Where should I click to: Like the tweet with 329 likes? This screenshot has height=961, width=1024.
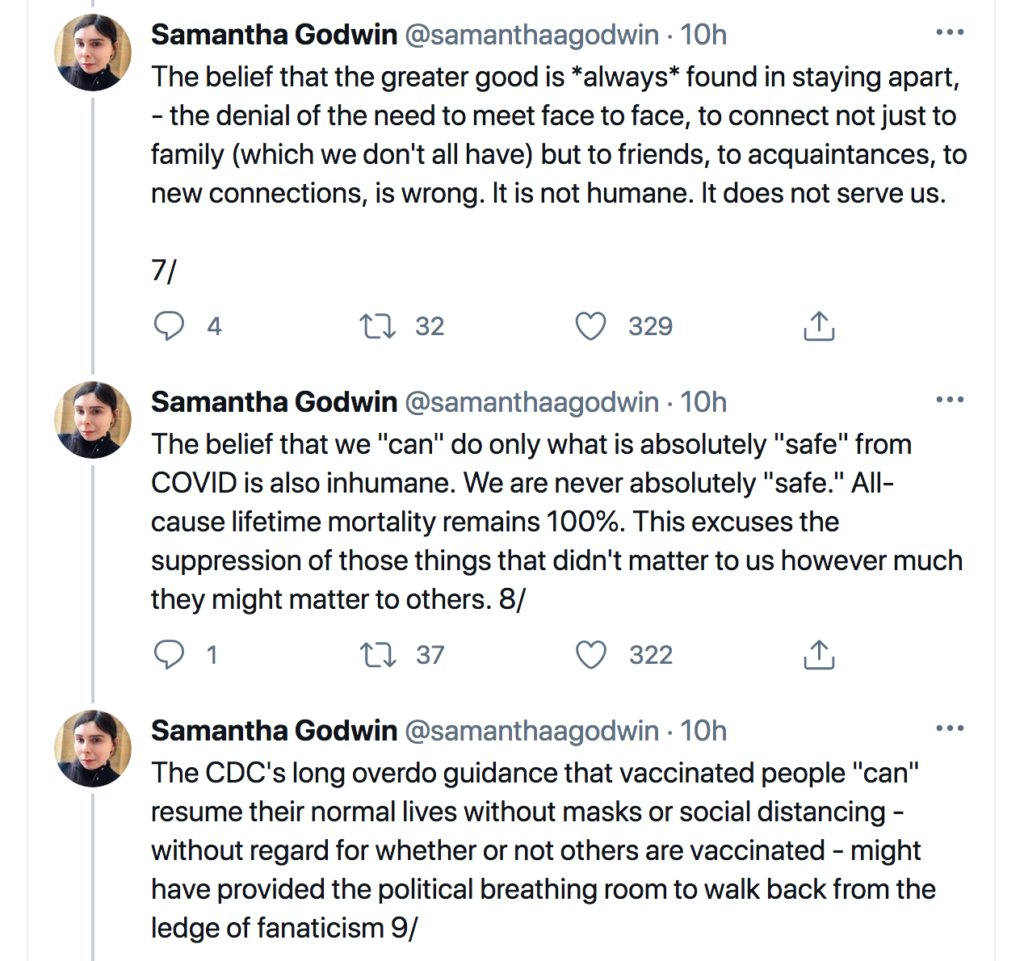(x=594, y=326)
